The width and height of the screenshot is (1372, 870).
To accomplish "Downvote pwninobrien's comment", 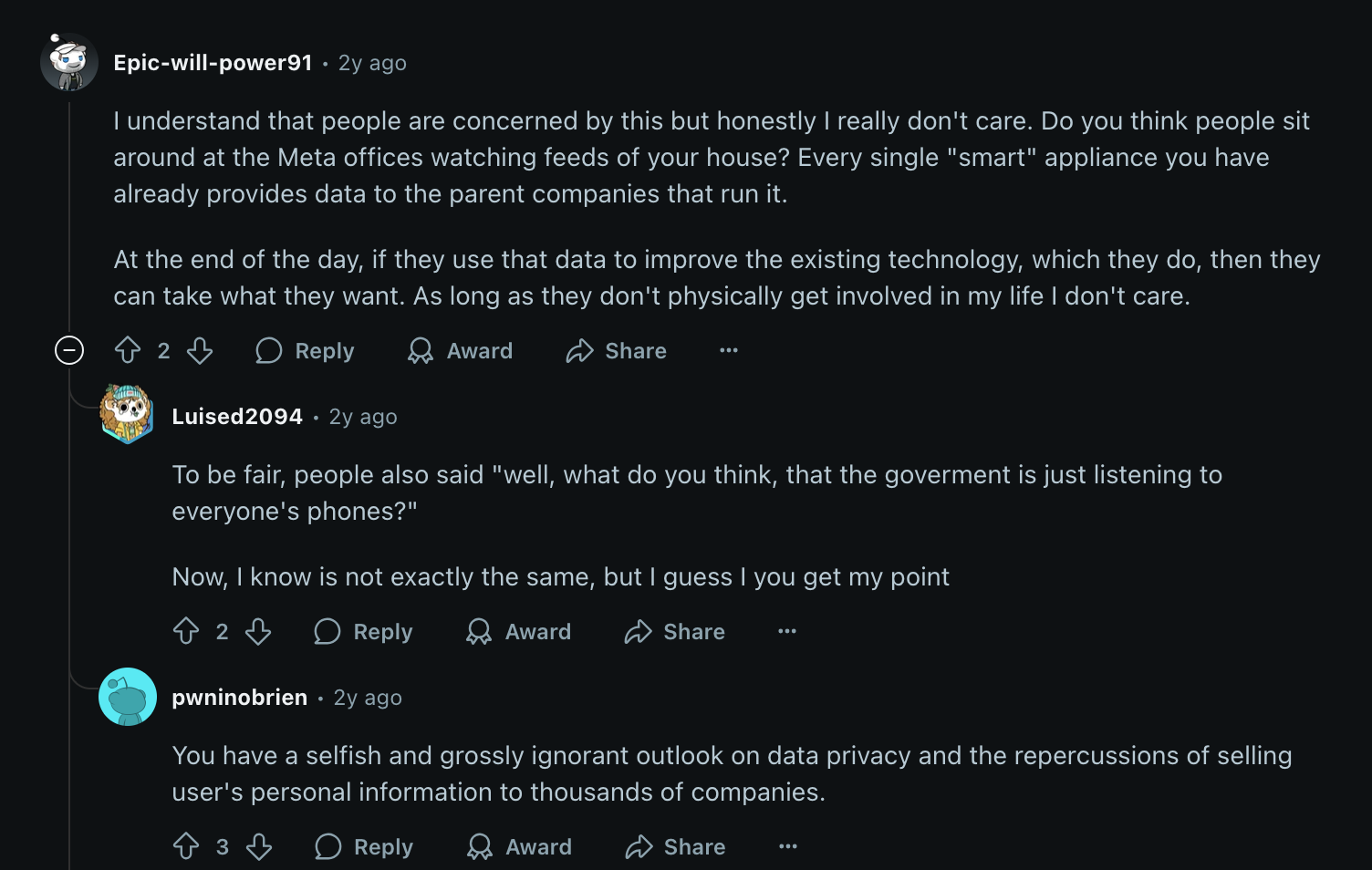I will [x=259, y=846].
